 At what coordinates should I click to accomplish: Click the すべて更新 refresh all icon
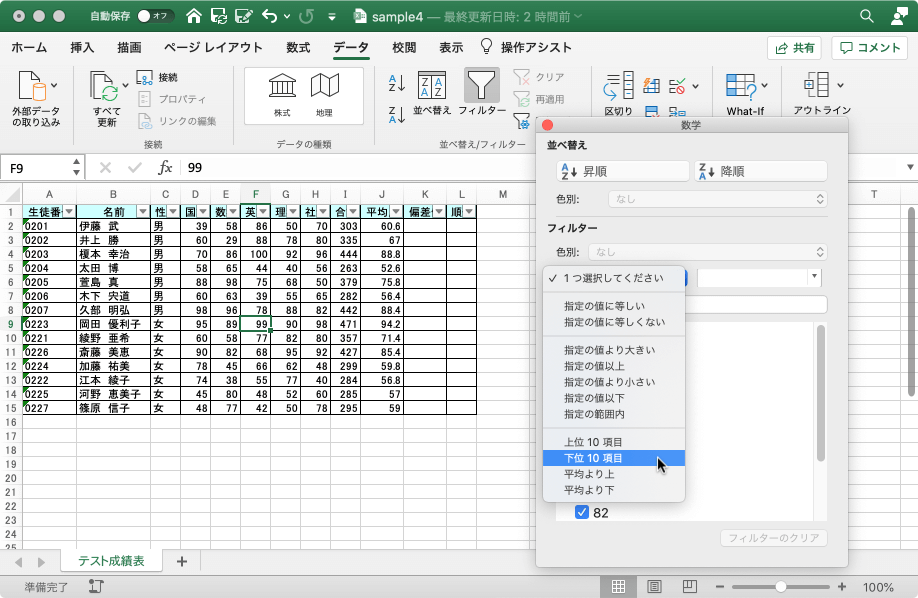(106, 88)
